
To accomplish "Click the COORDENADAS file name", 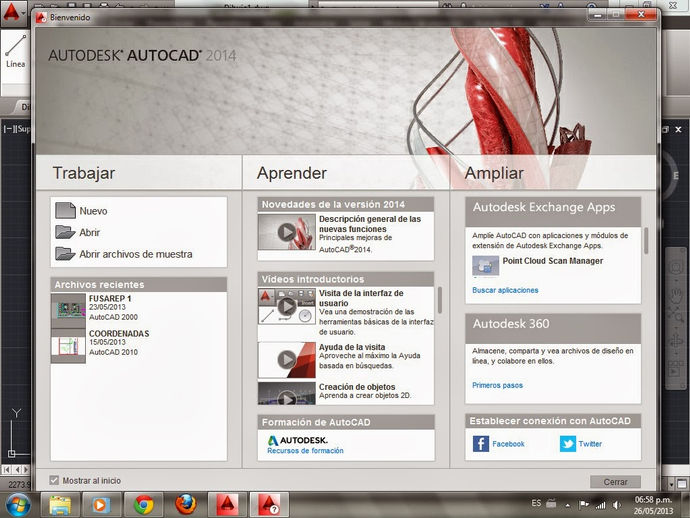I will (119, 334).
